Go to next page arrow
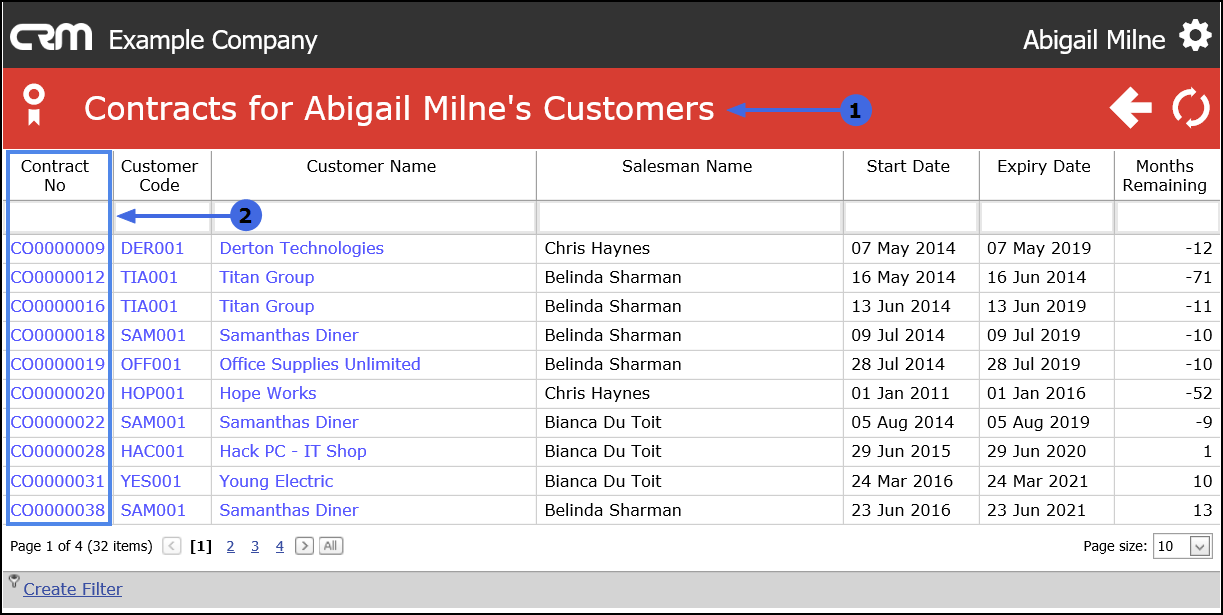Screen dimensions: 1223x615 click(x=305, y=546)
